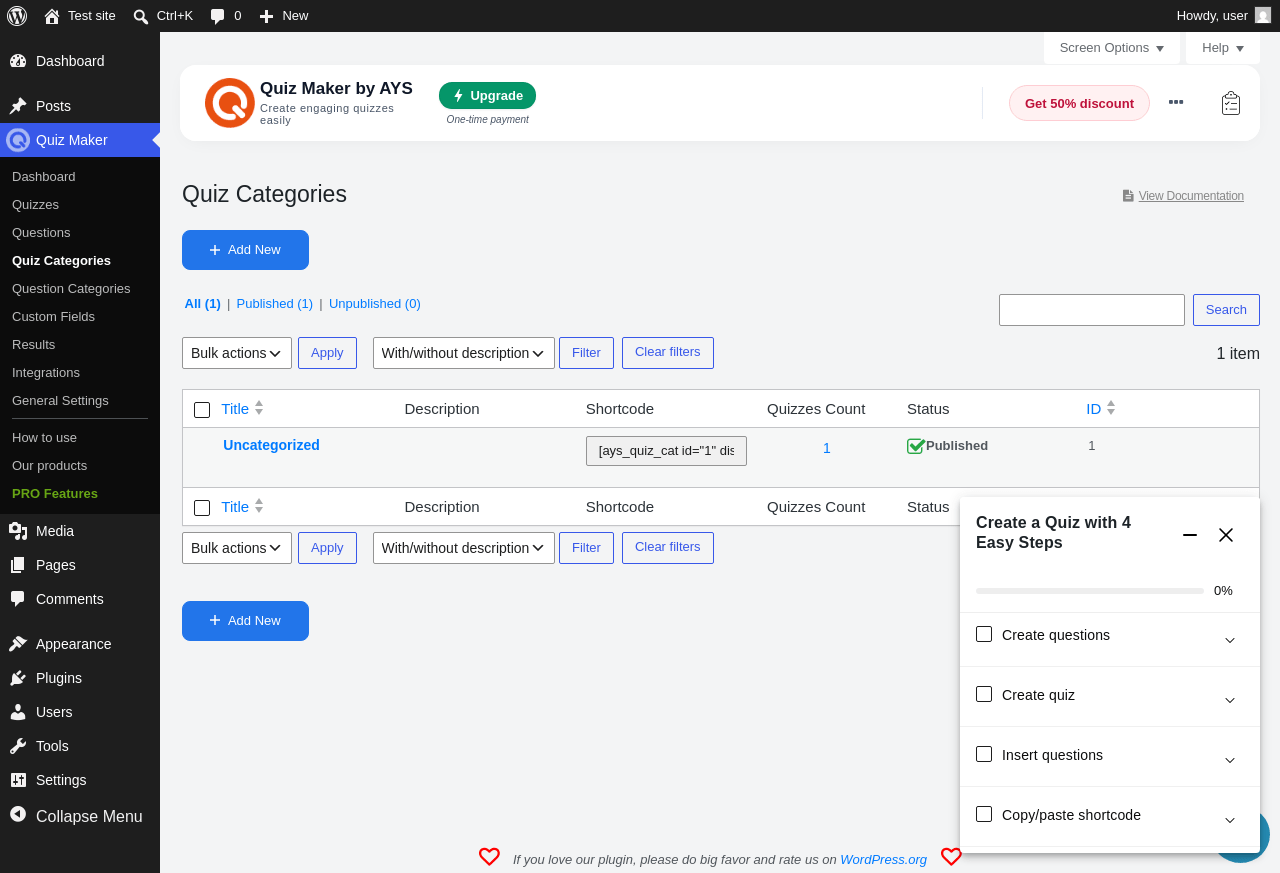
Task: Click the Plugins plug icon
Action: (x=18, y=678)
